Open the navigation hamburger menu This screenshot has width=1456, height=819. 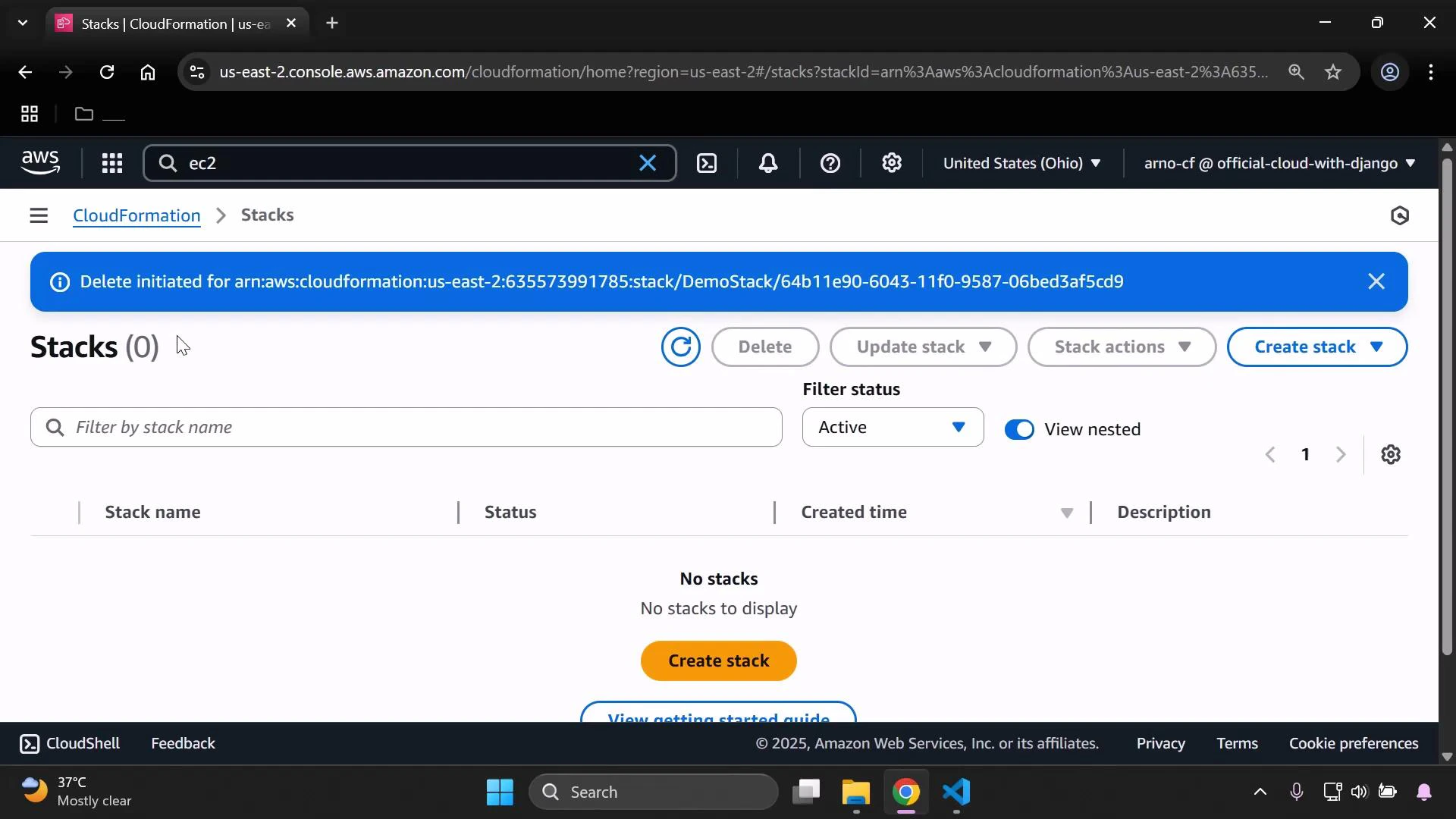[x=39, y=215]
